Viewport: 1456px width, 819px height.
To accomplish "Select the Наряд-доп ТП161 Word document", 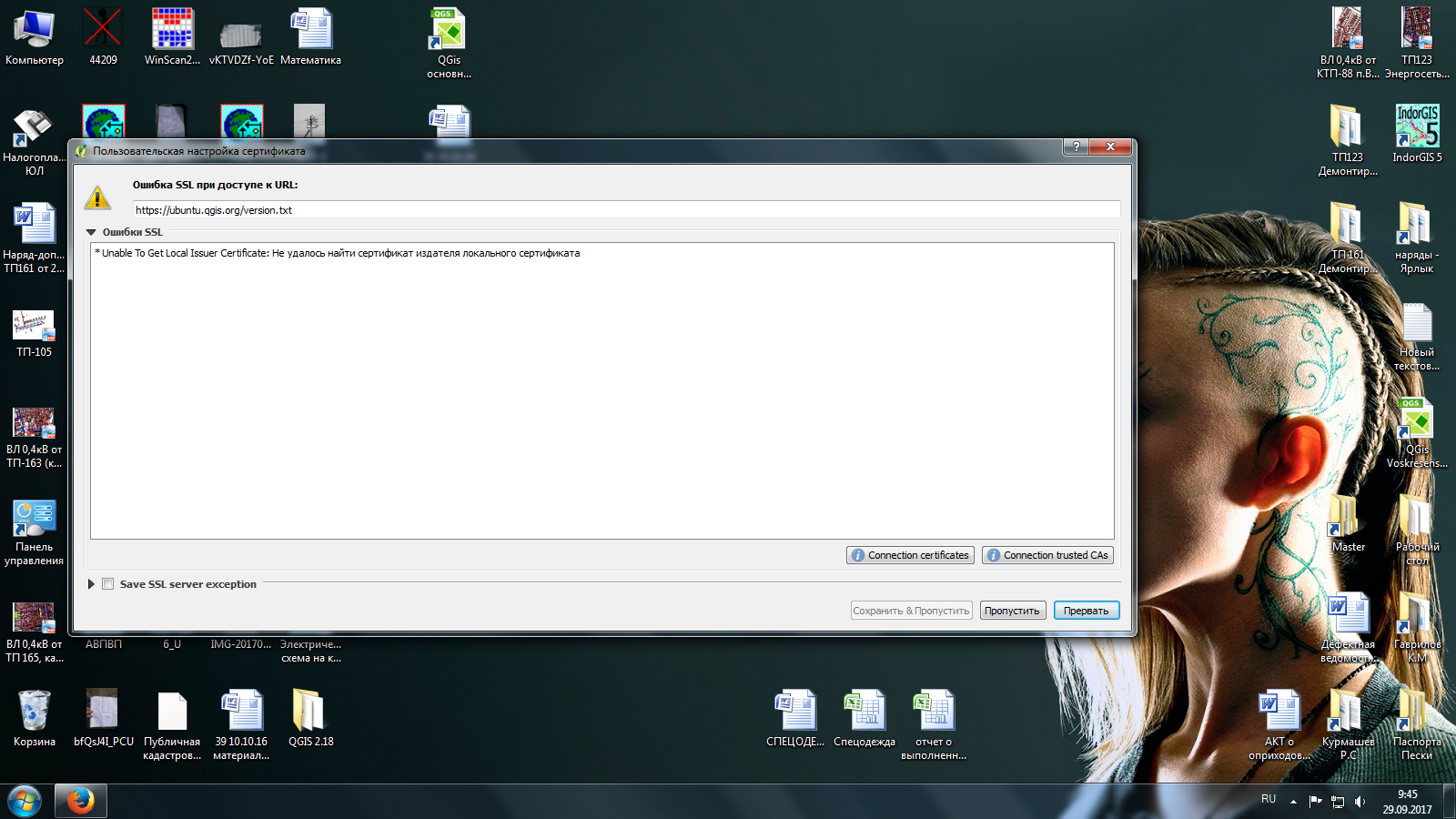I will coord(35,238).
